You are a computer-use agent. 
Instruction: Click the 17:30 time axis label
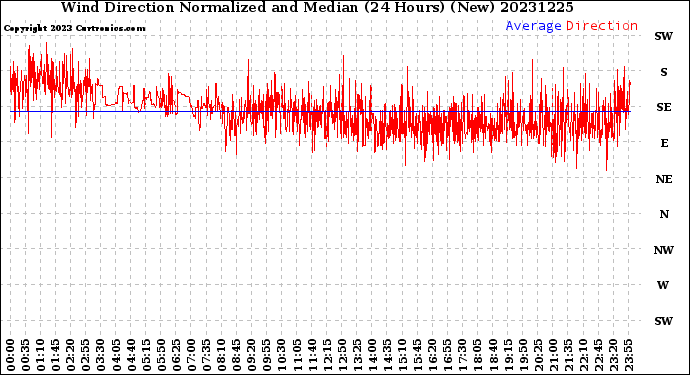[462, 355]
